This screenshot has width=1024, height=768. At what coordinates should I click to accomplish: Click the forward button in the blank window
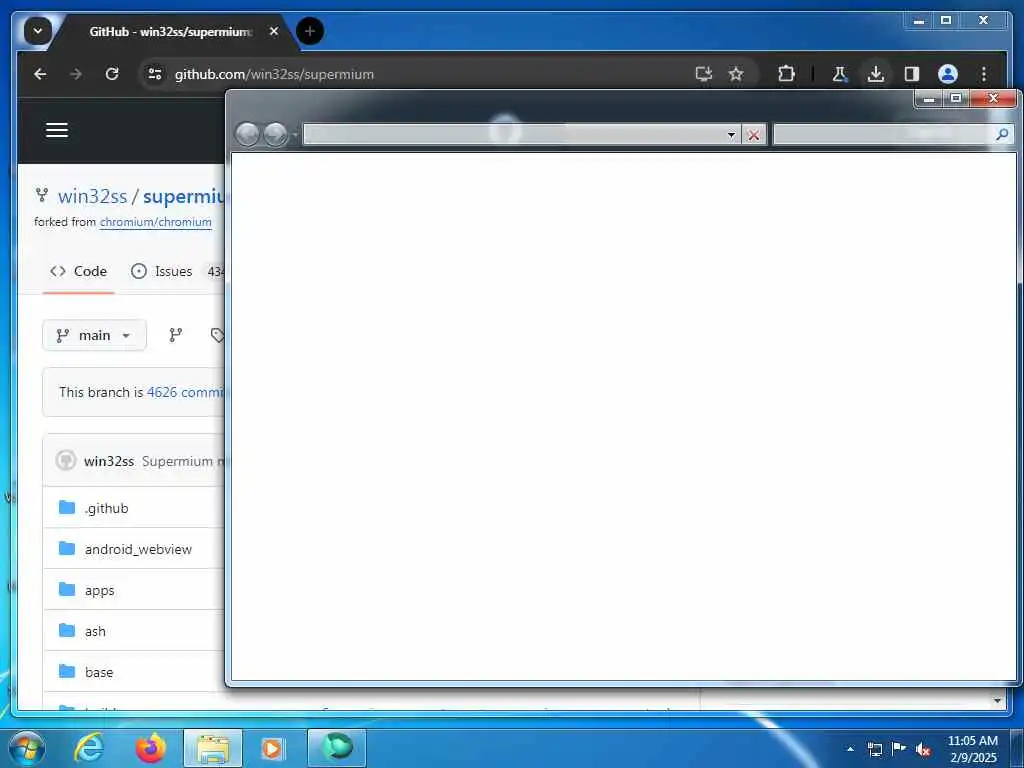coord(275,135)
